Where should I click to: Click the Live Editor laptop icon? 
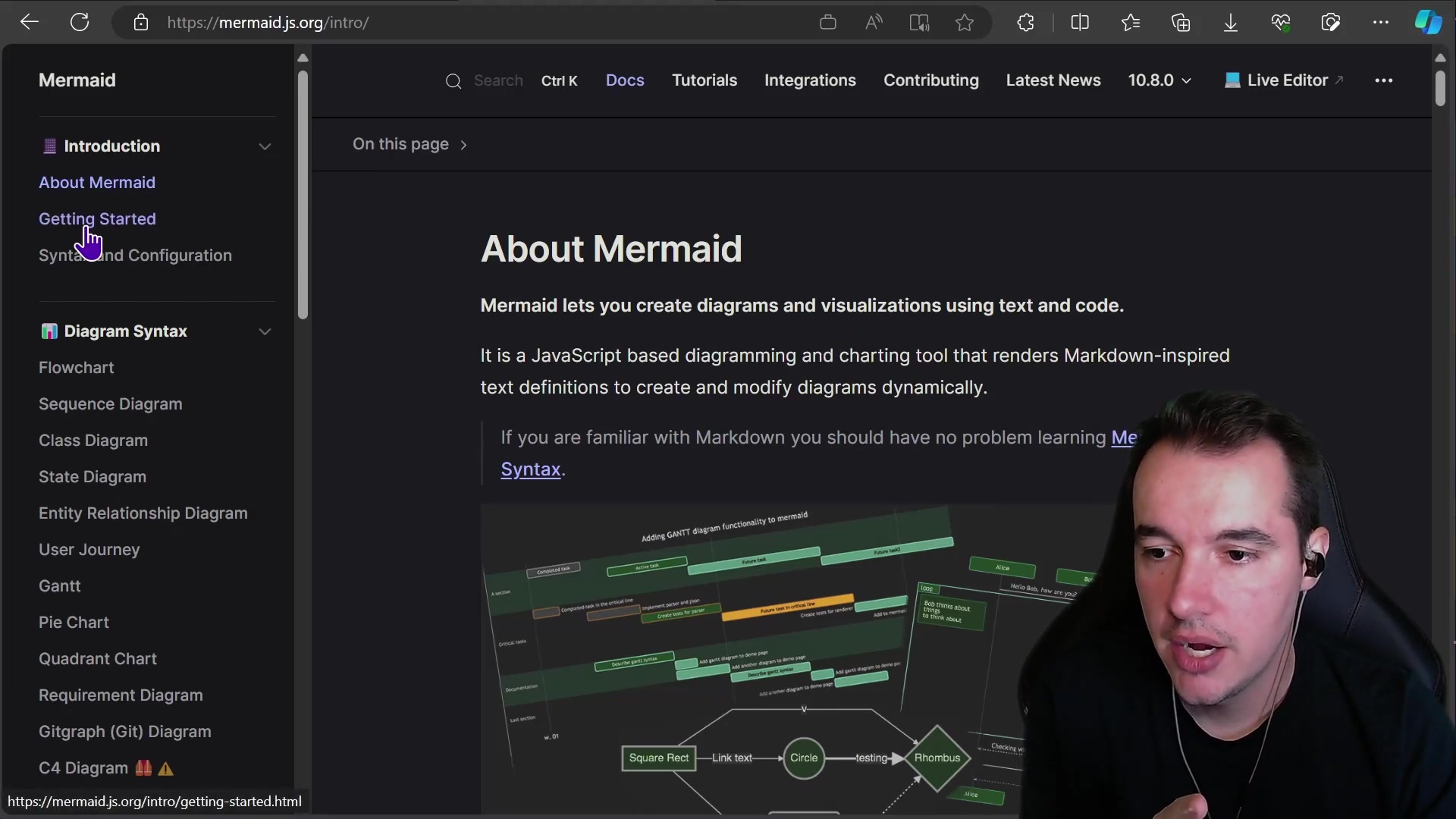coord(1232,80)
